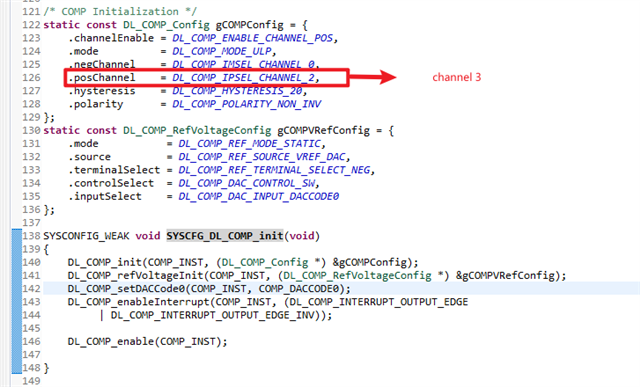This screenshot has height=387, width=640.
Task: Click DL_COMP_Config type on line 122
Action: 166,25
